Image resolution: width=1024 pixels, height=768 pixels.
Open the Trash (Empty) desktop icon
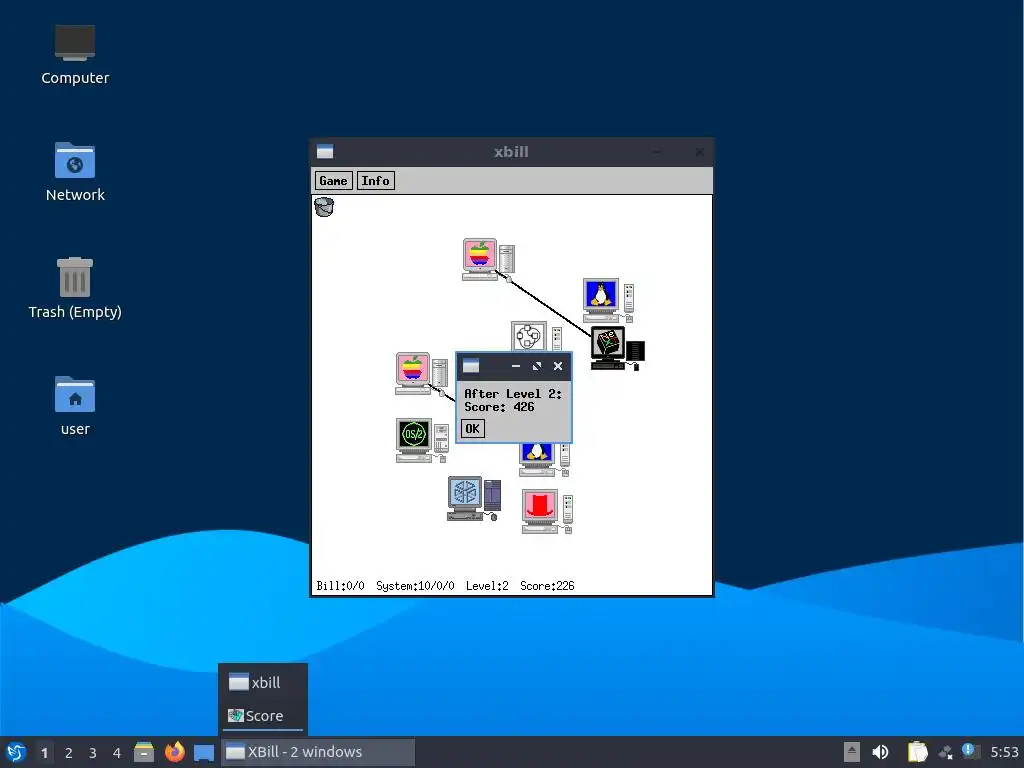pos(75,288)
